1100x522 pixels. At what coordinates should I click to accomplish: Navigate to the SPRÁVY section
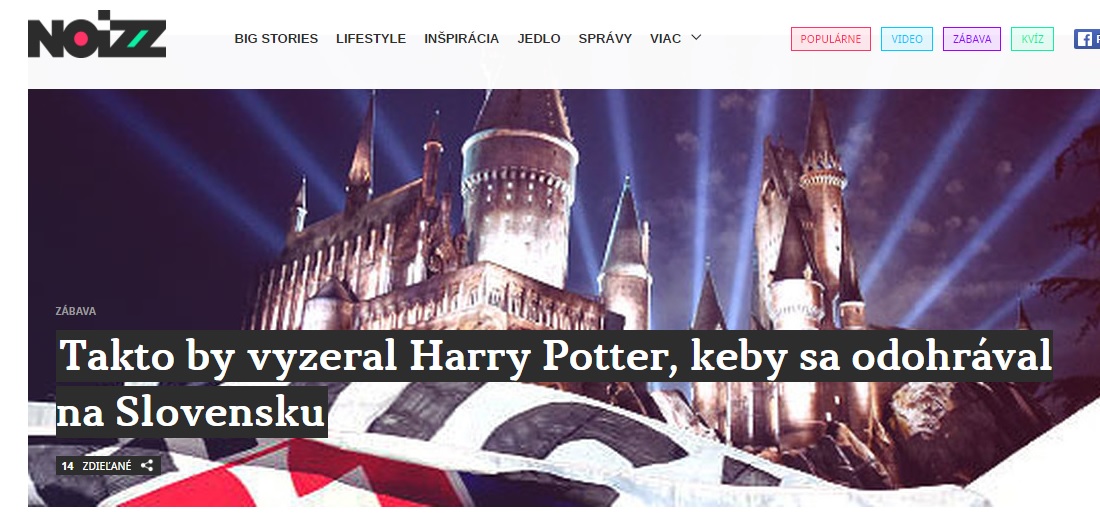coord(605,39)
